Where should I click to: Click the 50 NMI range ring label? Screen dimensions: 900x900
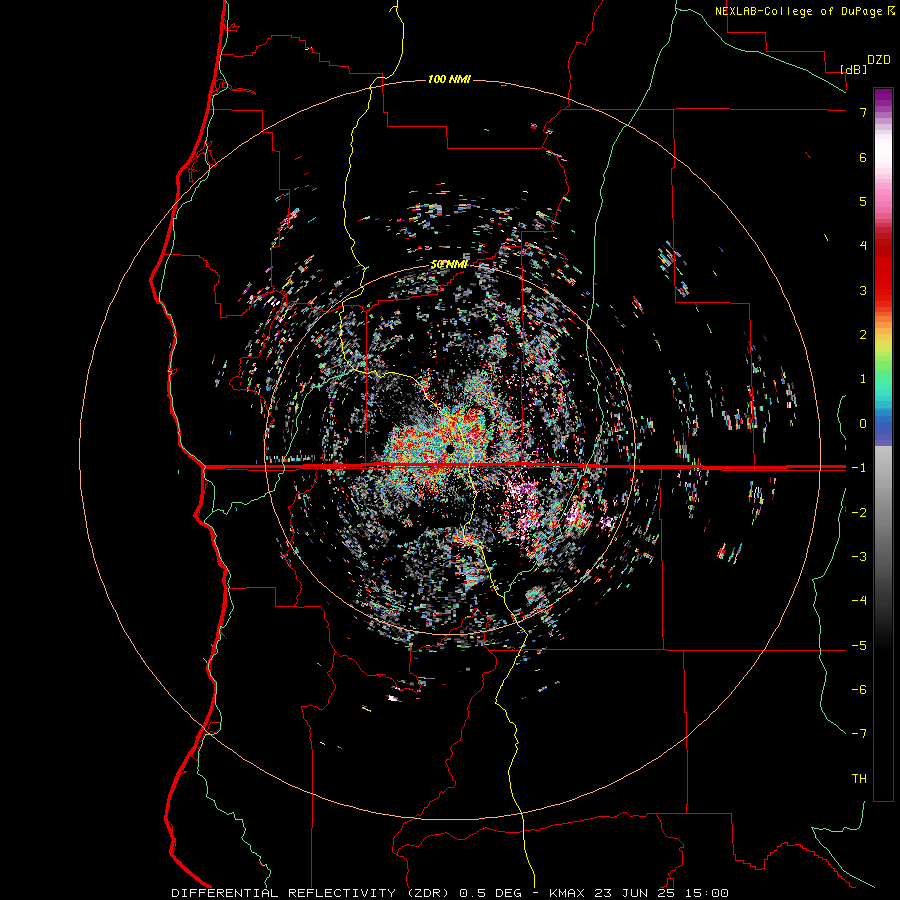click(449, 265)
